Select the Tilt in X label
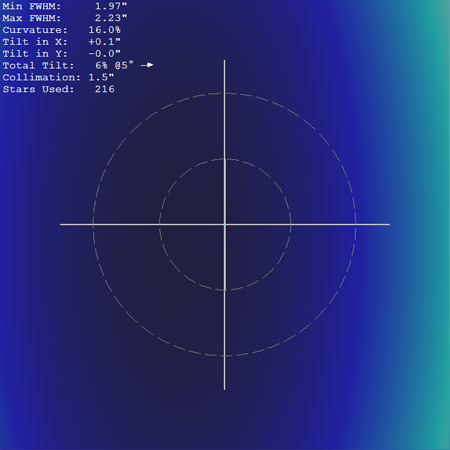Viewport: 450px width, 450px height. click(35, 42)
